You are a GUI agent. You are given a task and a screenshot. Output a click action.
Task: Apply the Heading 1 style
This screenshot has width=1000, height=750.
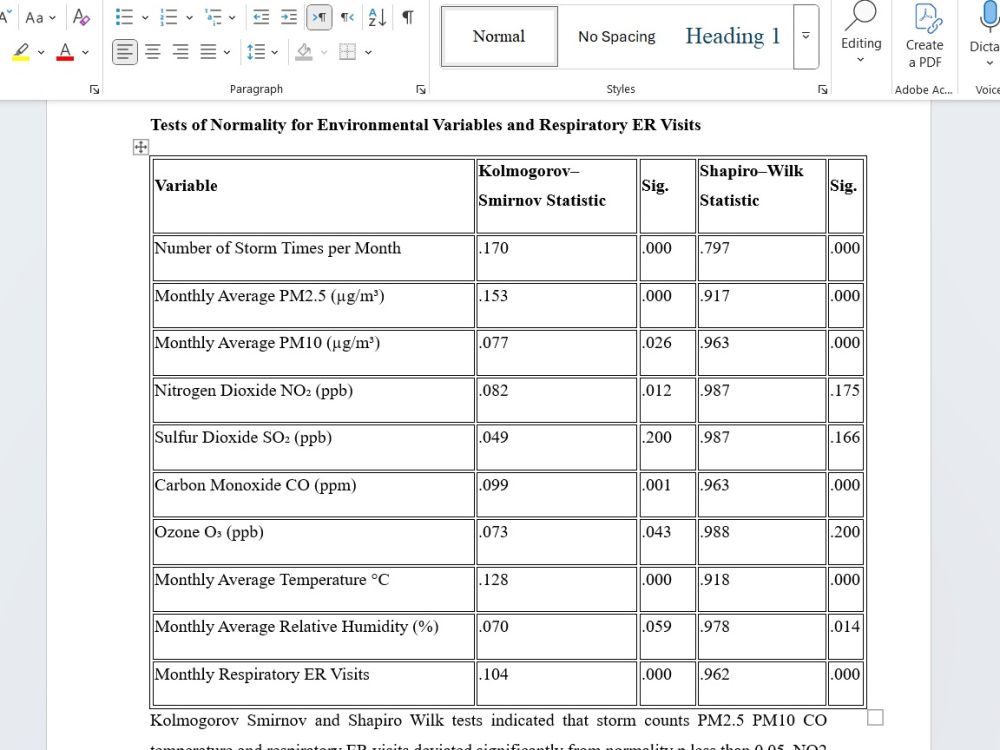(733, 36)
